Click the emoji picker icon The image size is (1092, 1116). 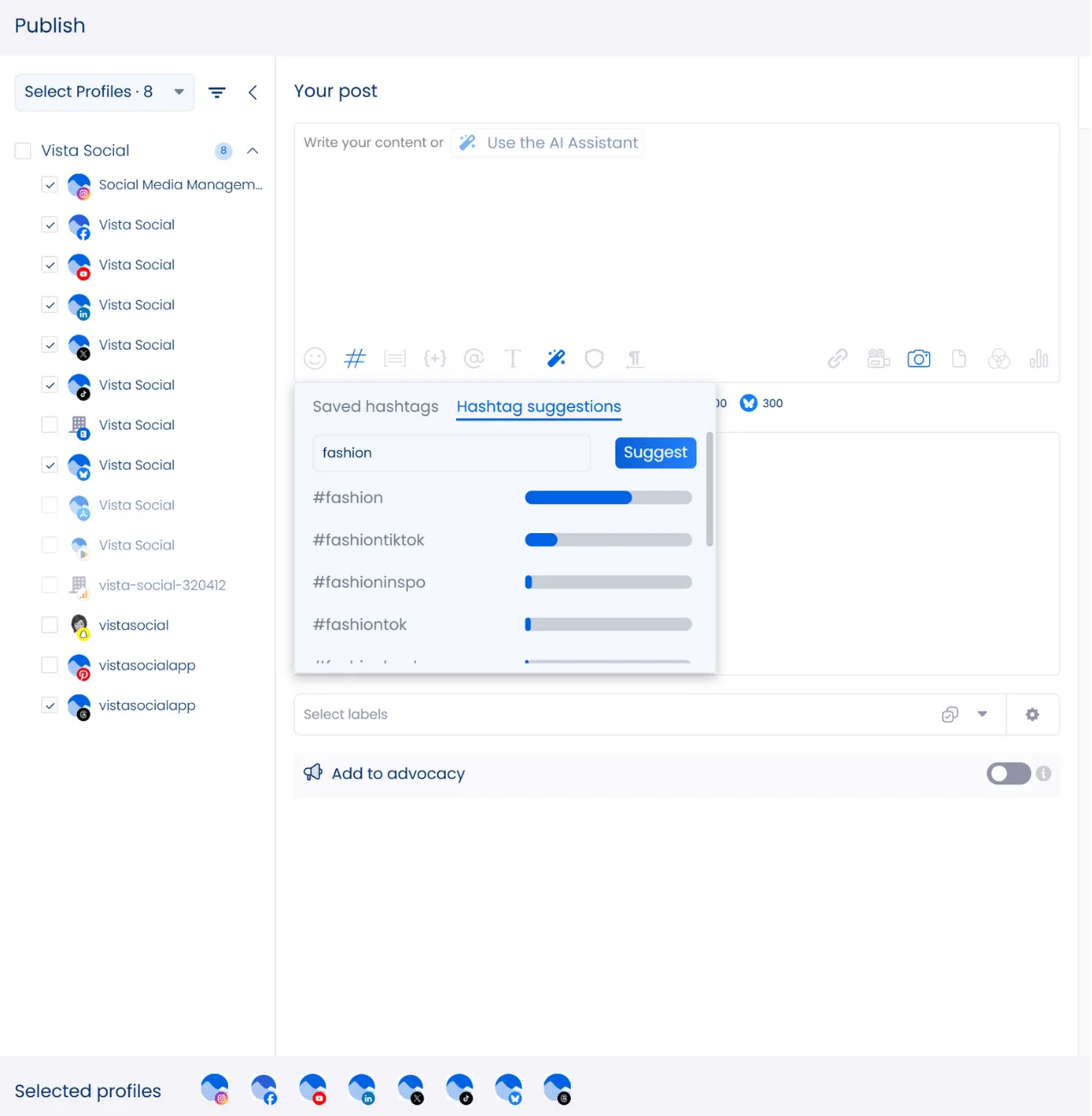pos(315,358)
